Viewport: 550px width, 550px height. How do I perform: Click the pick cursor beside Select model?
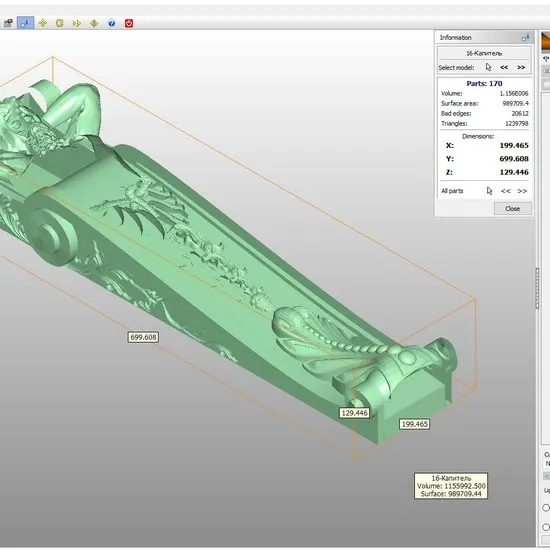[488, 67]
